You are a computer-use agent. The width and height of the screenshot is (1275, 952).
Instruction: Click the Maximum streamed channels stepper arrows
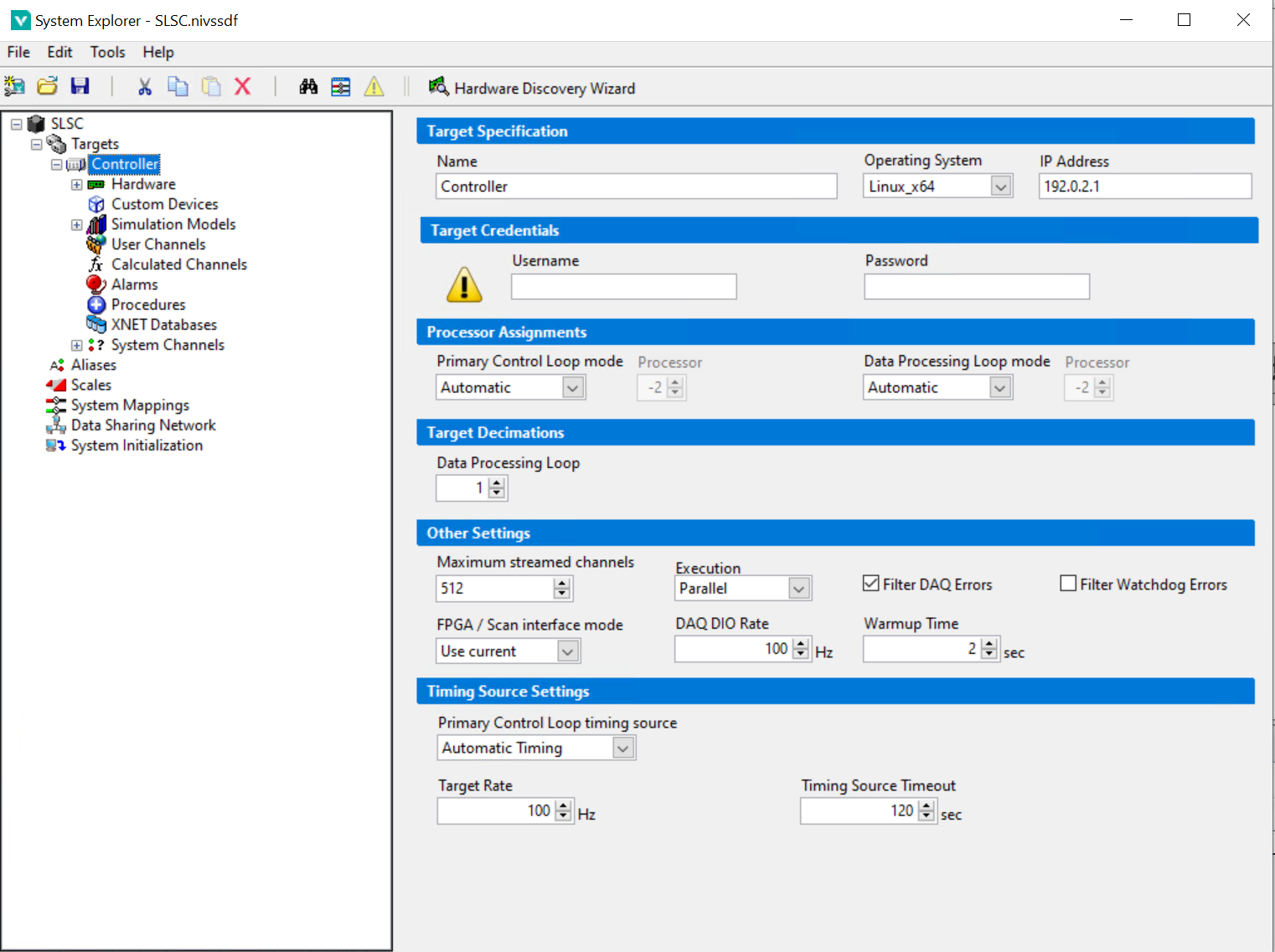coord(562,589)
